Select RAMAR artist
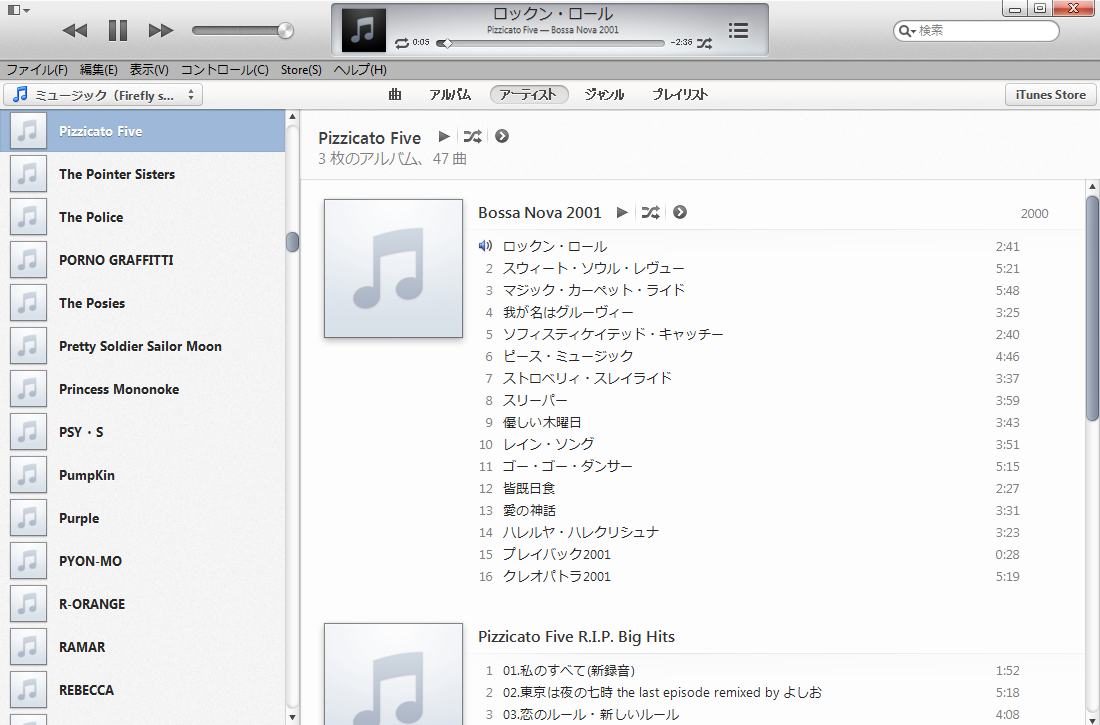 142,647
